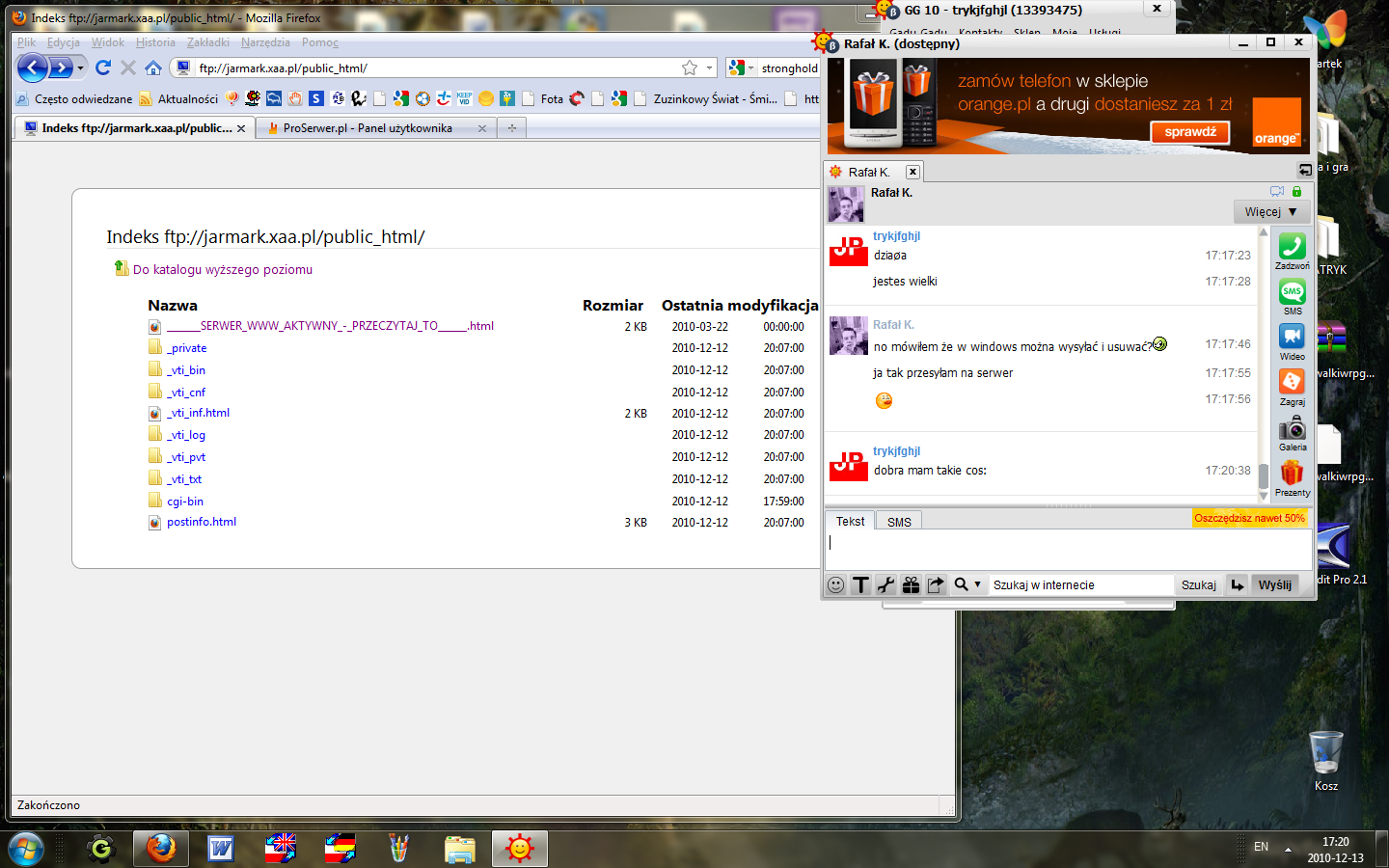The image size is (1389, 868).
Task: Click the Firefox home button
Action: click(x=153, y=68)
